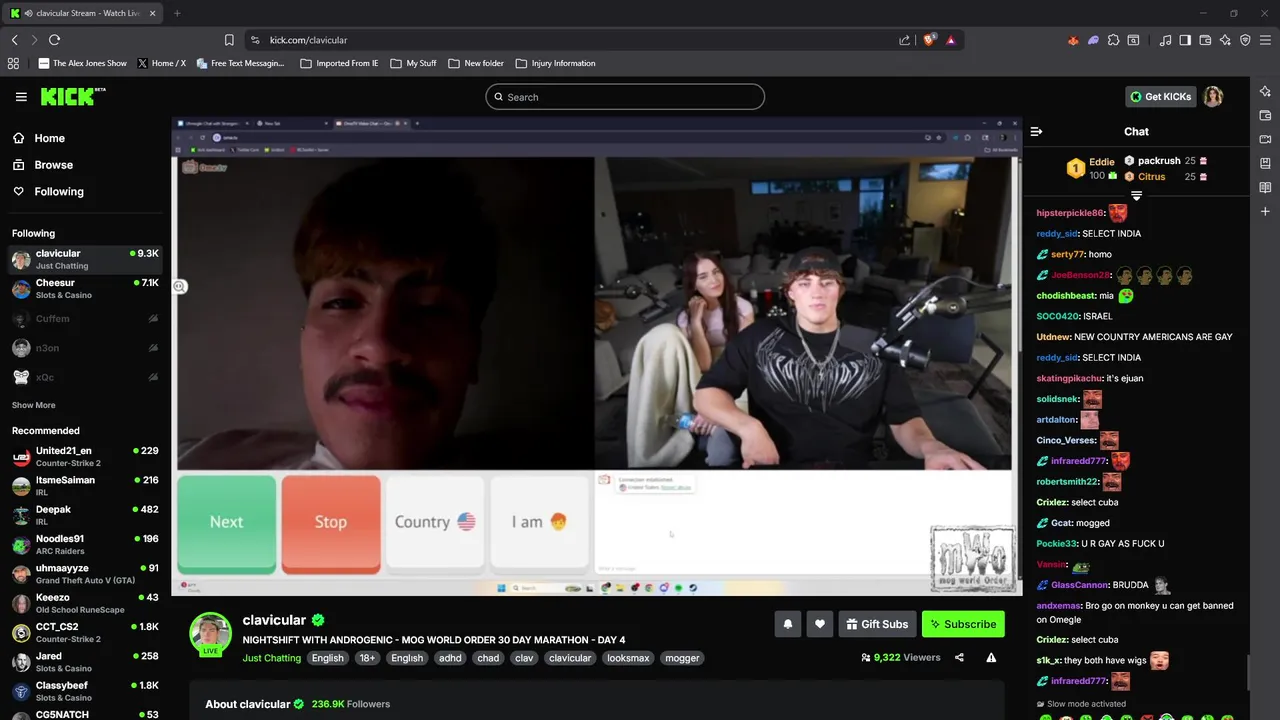
Task: Open ItsmeSaiman recommended channel
Action: pyautogui.click(x=85, y=486)
